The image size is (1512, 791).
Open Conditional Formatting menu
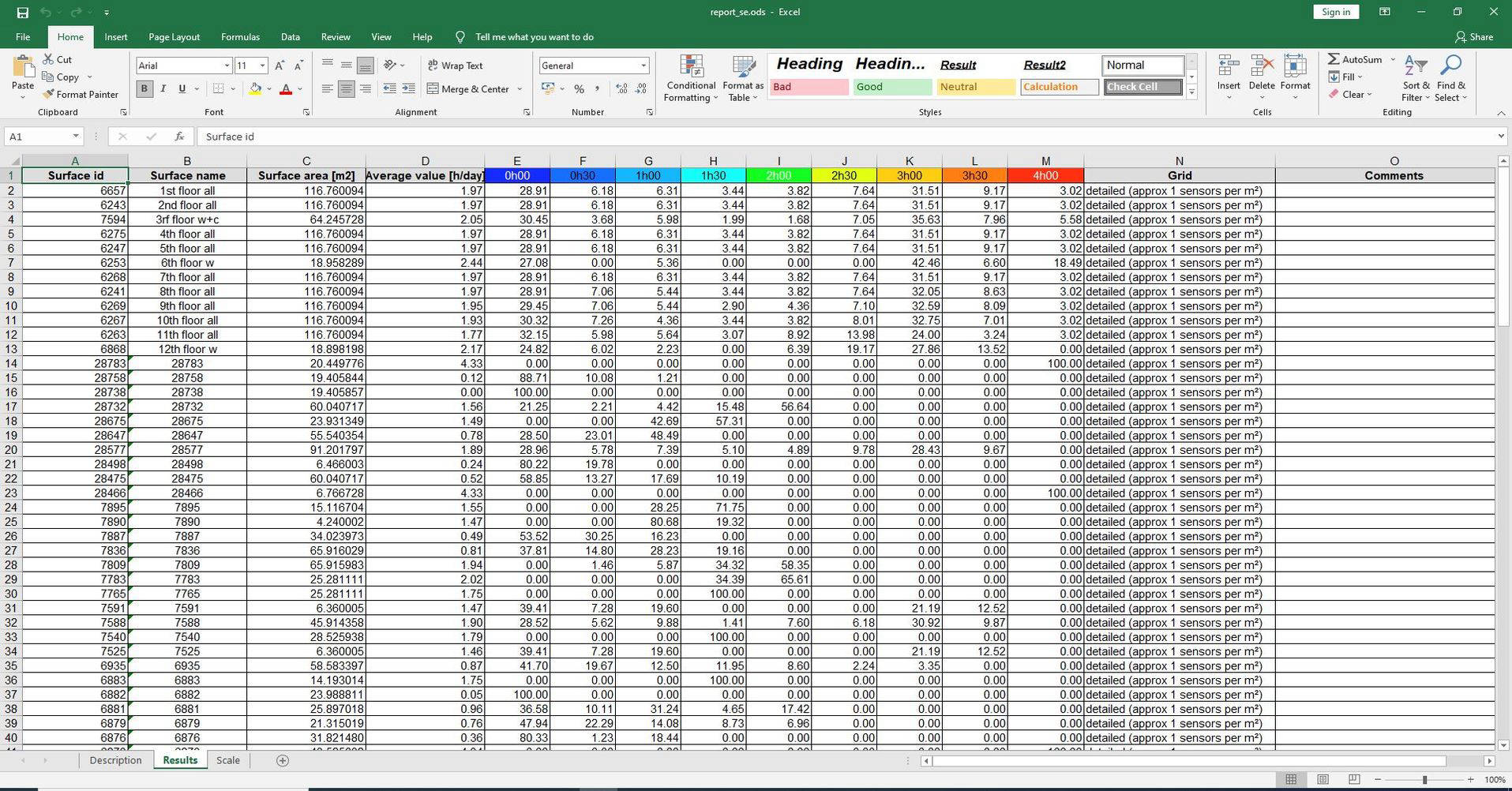[691, 78]
